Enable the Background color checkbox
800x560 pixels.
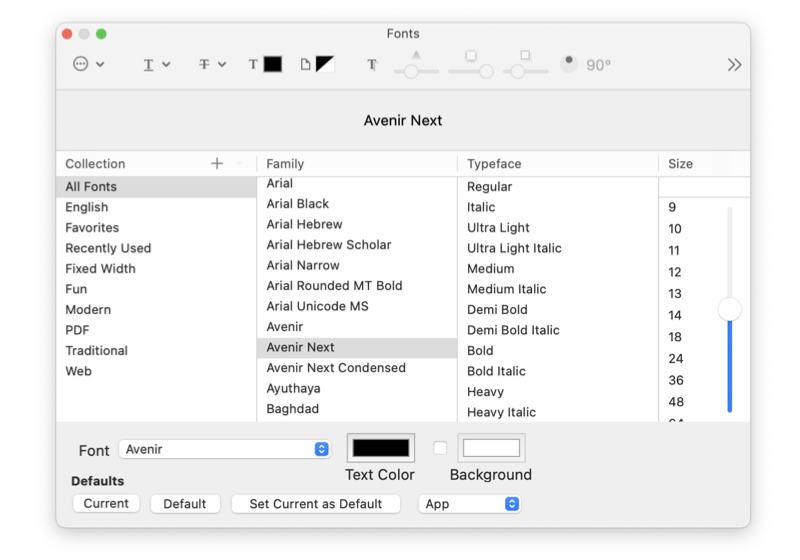pyautogui.click(x=440, y=448)
